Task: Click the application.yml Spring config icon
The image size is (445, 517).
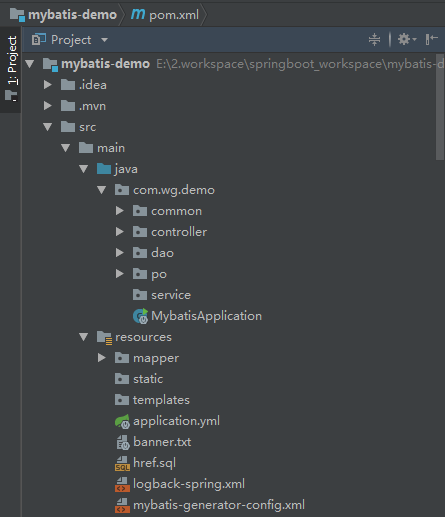Action: point(122,421)
